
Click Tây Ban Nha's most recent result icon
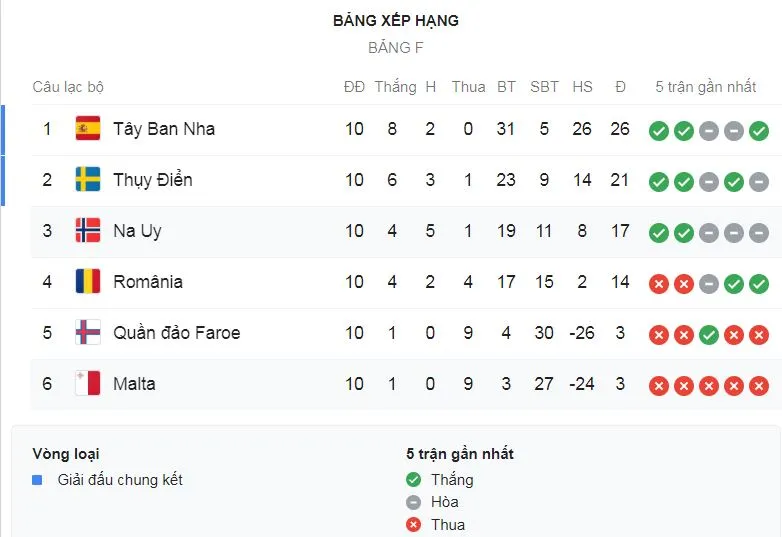pyautogui.click(x=759, y=130)
